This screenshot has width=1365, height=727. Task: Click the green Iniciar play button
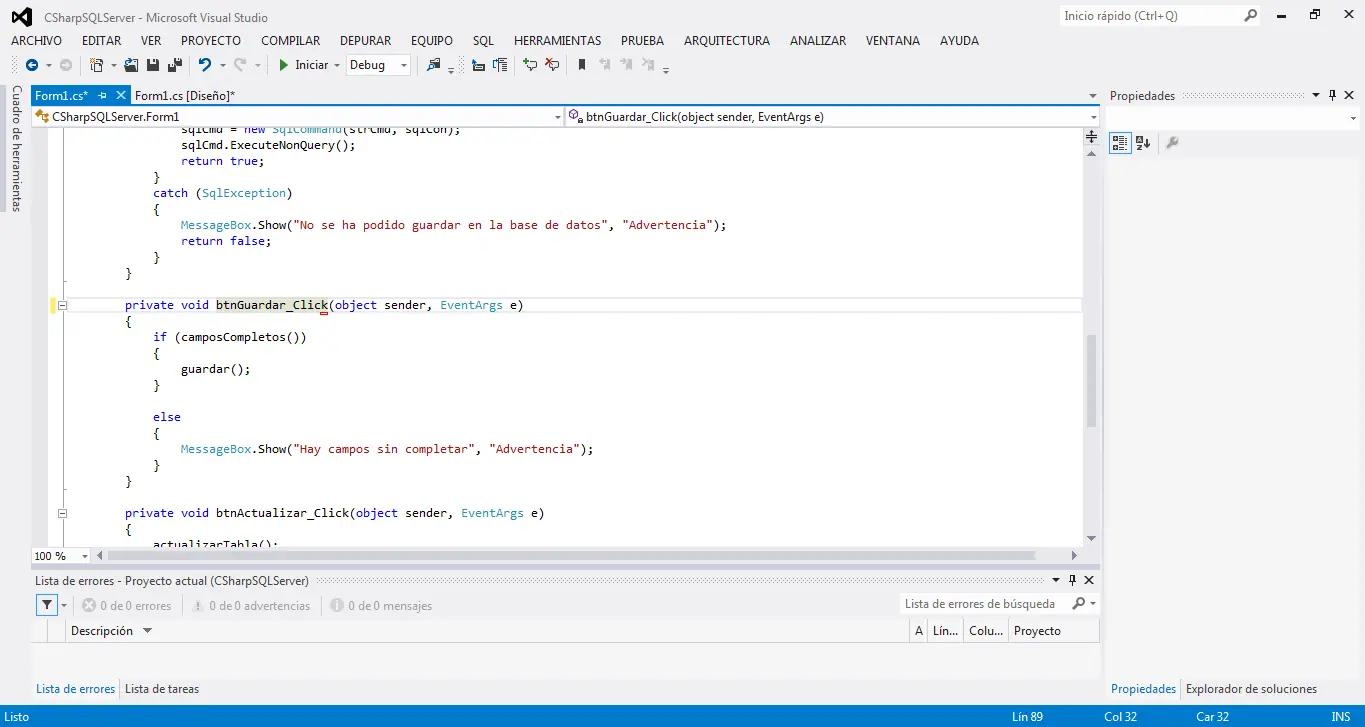pos(284,65)
